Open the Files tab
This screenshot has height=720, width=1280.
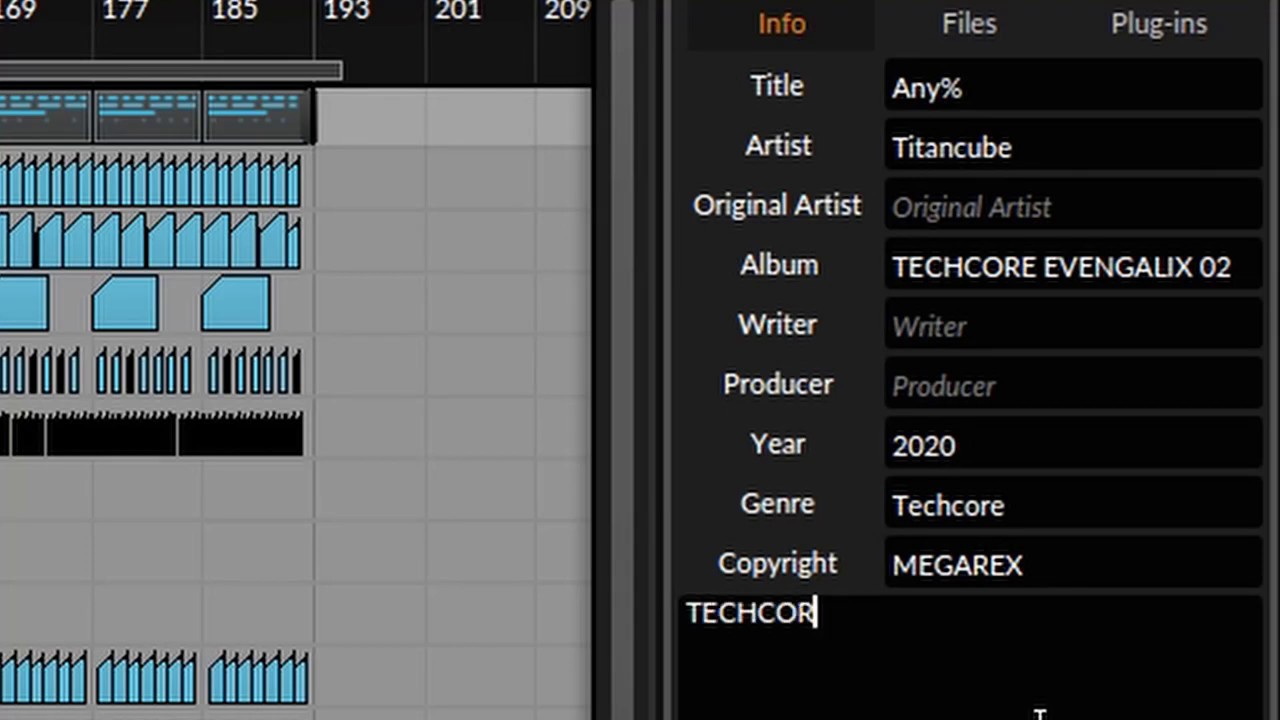point(969,24)
